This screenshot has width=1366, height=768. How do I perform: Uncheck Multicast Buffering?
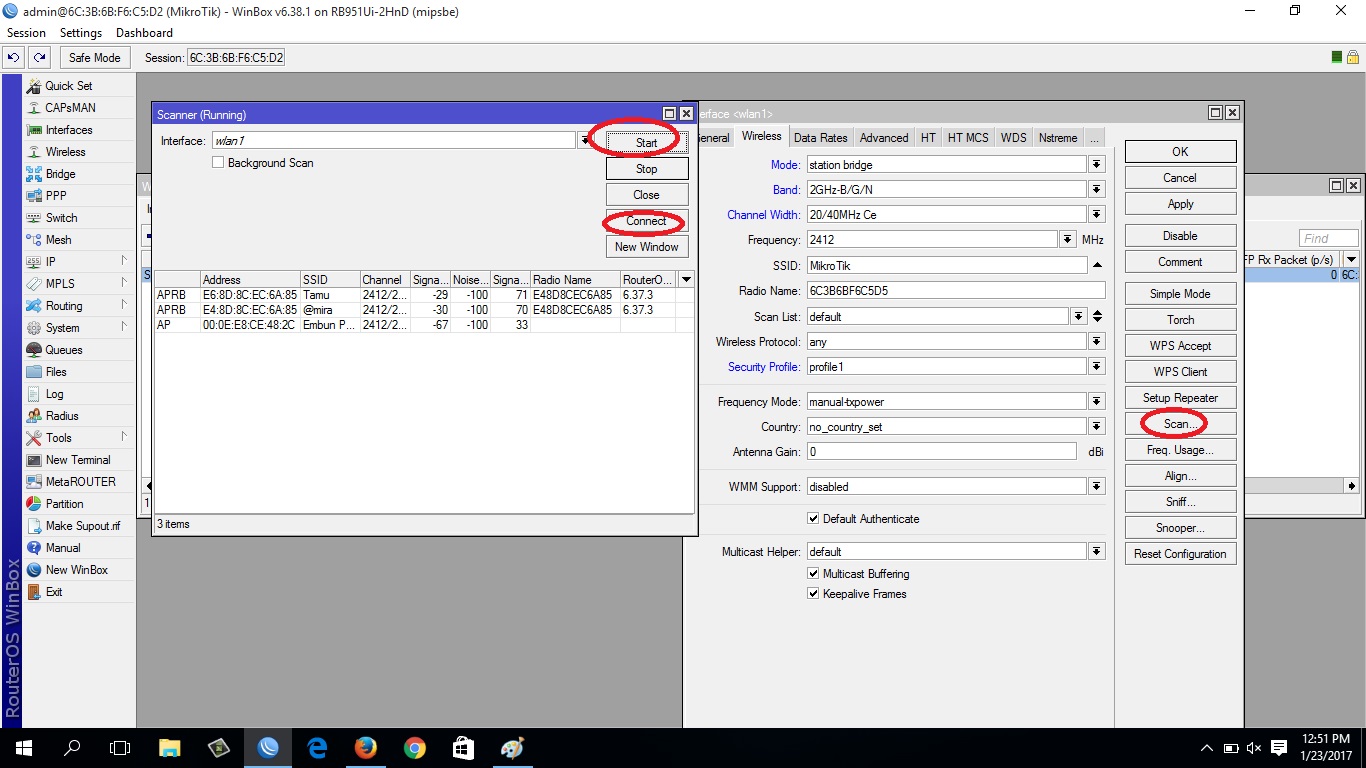[x=813, y=574]
